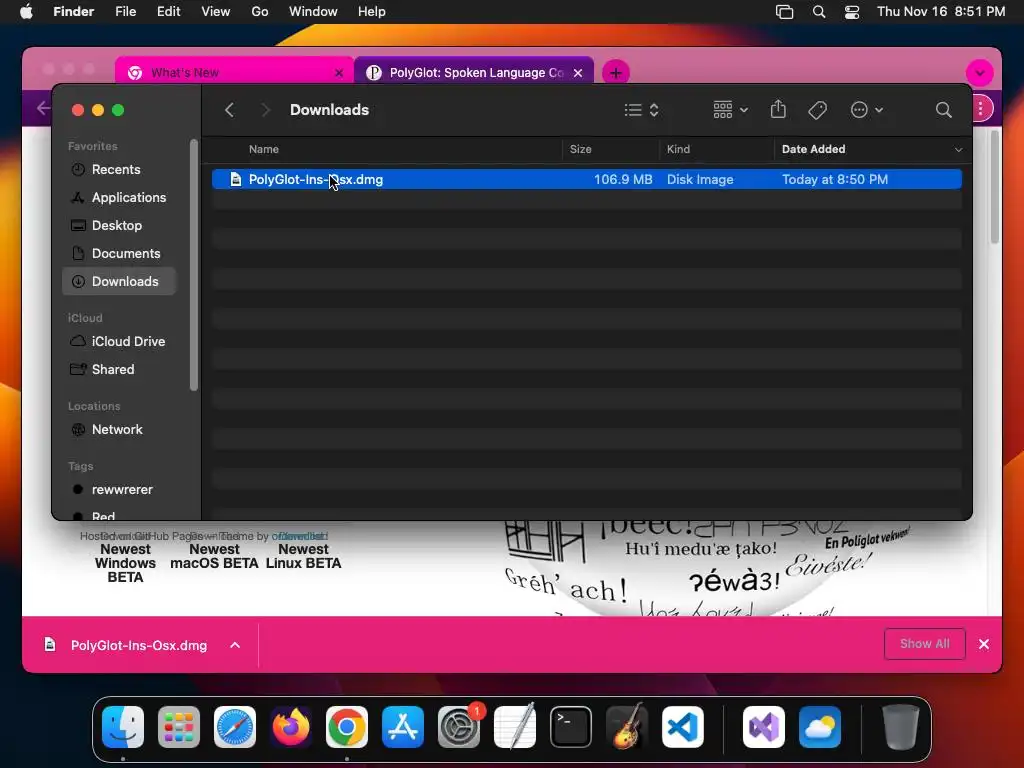This screenshot has width=1024, height=768.
Task: Close the browser download bar
Action: point(984,645)
